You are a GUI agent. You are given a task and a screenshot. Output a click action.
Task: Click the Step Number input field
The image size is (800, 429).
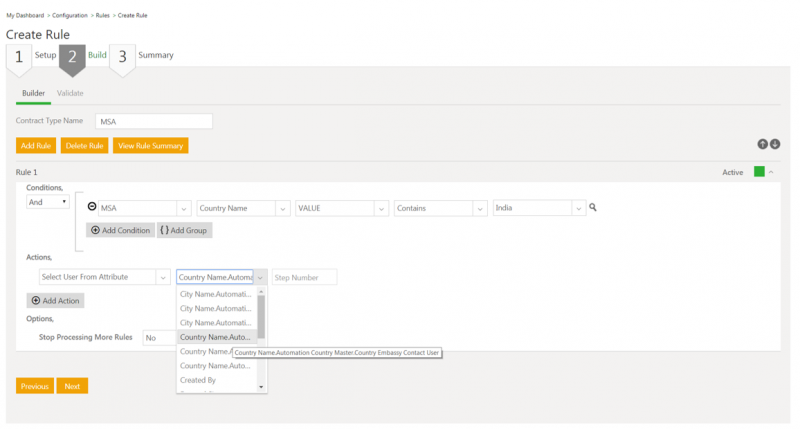pos(304,277)
